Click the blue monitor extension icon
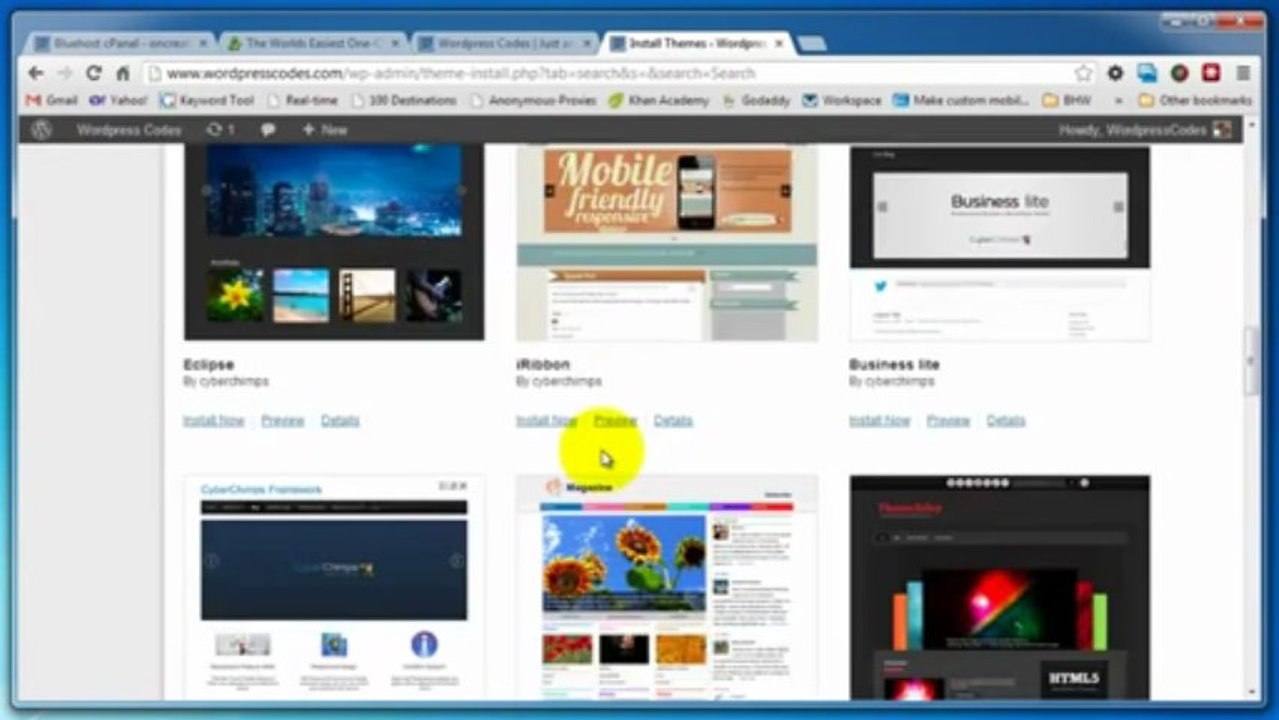The image size is (1279, 720). tap(1147, 73)
